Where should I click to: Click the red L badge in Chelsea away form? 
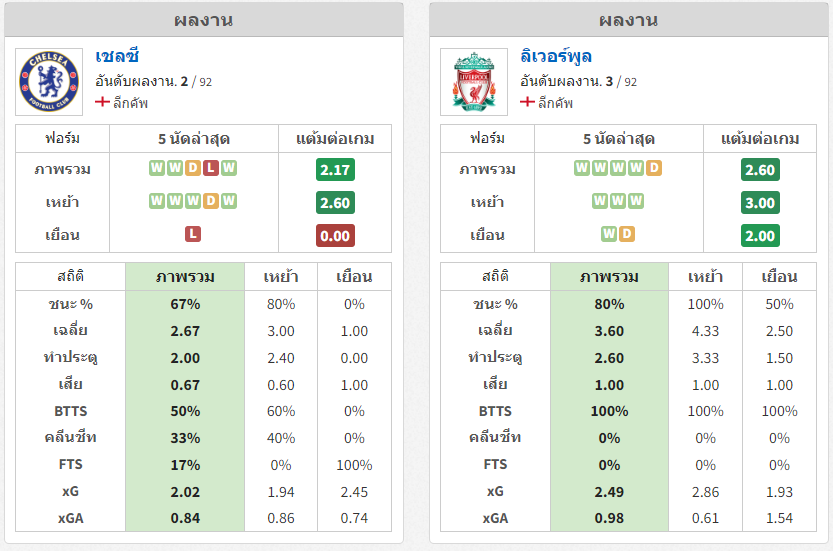pos(193,234)
